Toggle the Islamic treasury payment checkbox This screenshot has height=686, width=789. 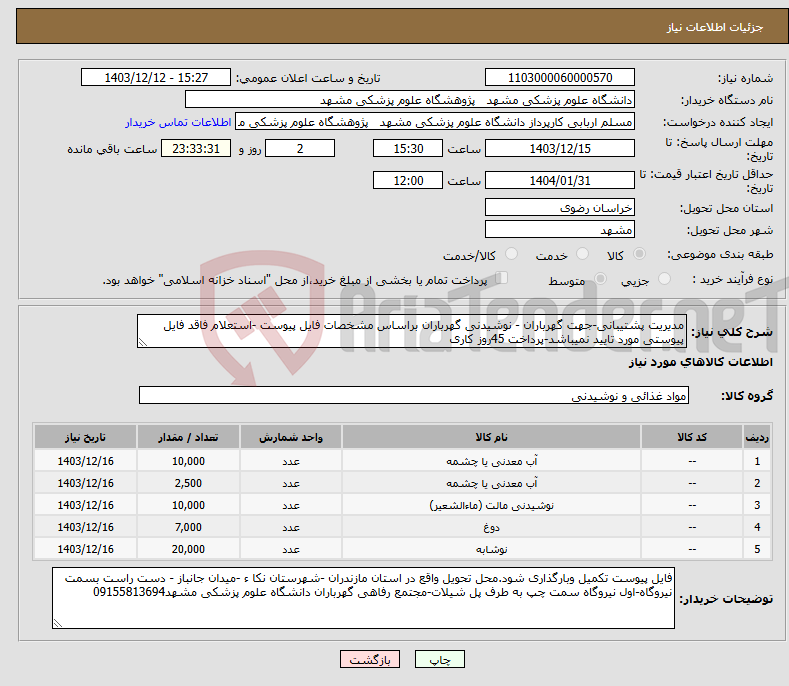(501, 278)
